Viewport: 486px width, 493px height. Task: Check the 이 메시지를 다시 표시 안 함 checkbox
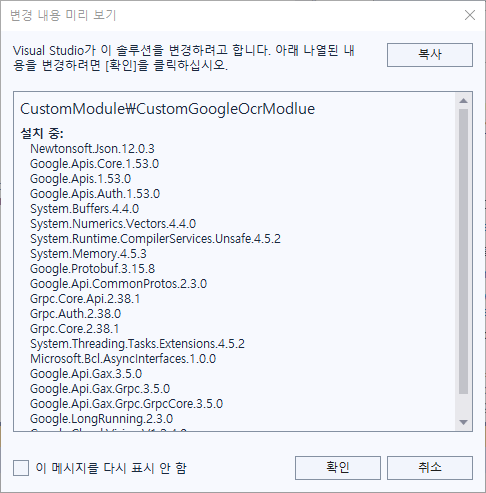click(21, 468)
